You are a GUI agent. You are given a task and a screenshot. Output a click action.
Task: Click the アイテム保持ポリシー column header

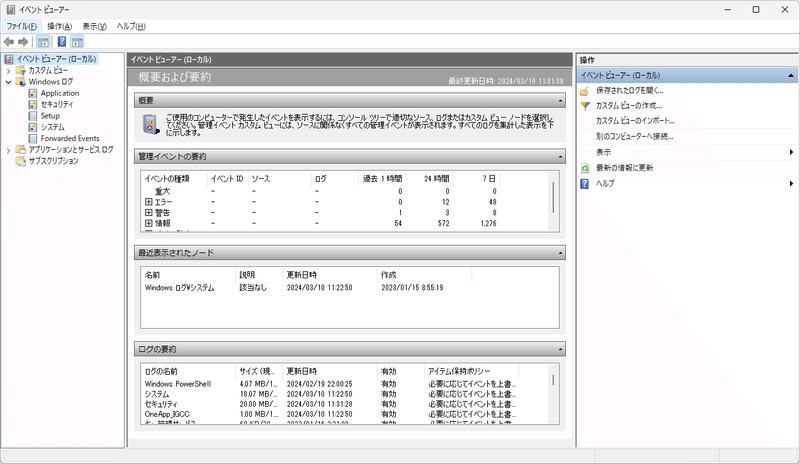coord(471,371)
